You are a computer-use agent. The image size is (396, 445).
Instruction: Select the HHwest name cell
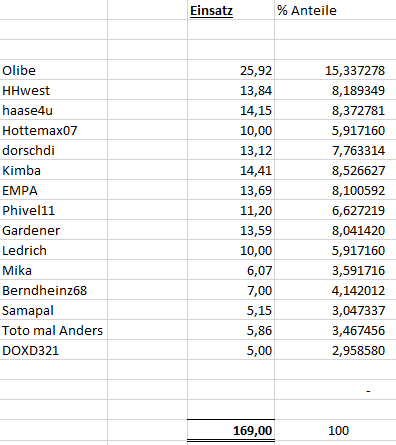pos(54,90)
